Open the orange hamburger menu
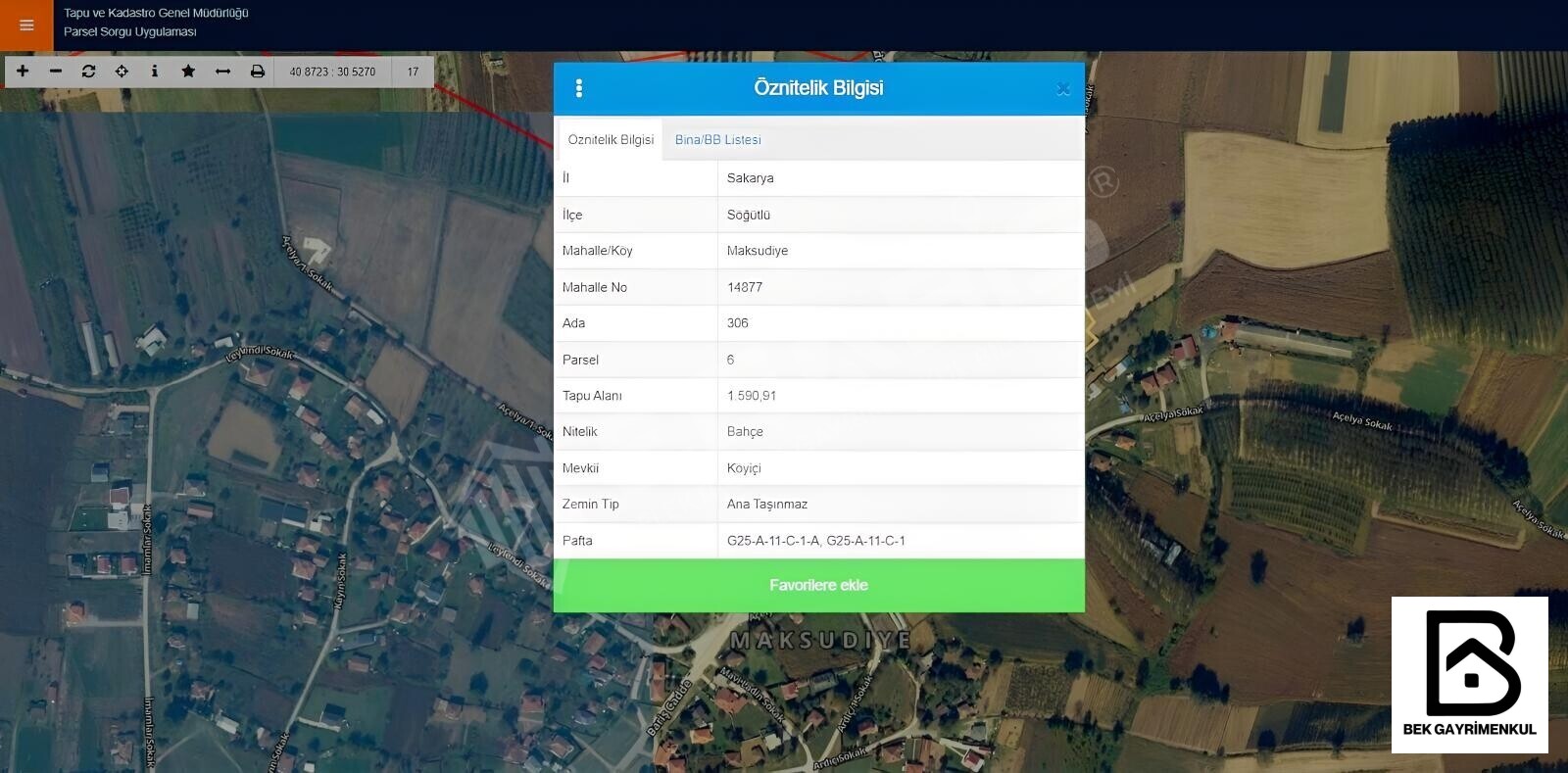This screenshot has height=773, width=1568. point(26,25)
